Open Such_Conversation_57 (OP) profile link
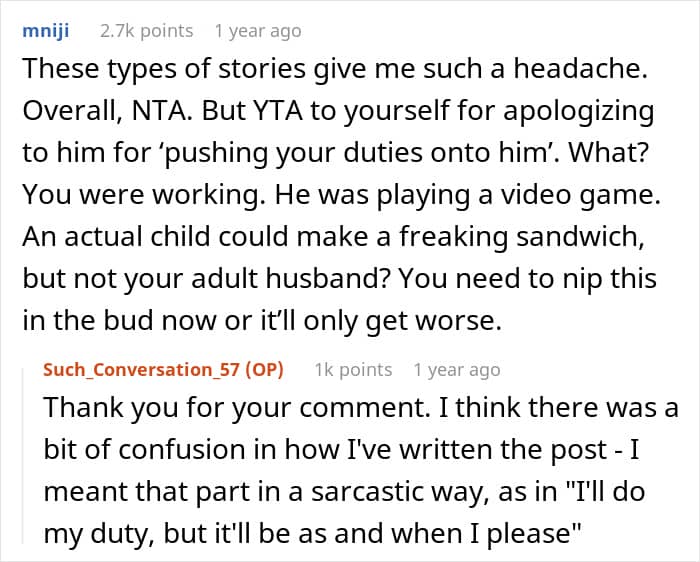Screen dimensions: 700x562 (x=163, y=370)
